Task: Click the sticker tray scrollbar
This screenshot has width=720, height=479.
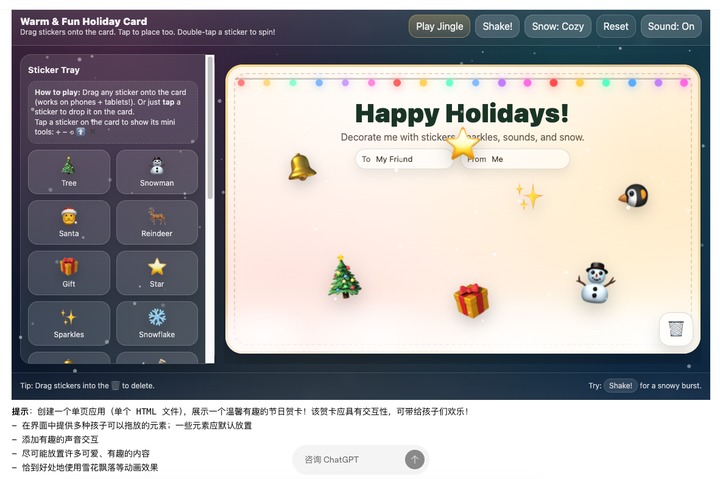Action: 210,129
